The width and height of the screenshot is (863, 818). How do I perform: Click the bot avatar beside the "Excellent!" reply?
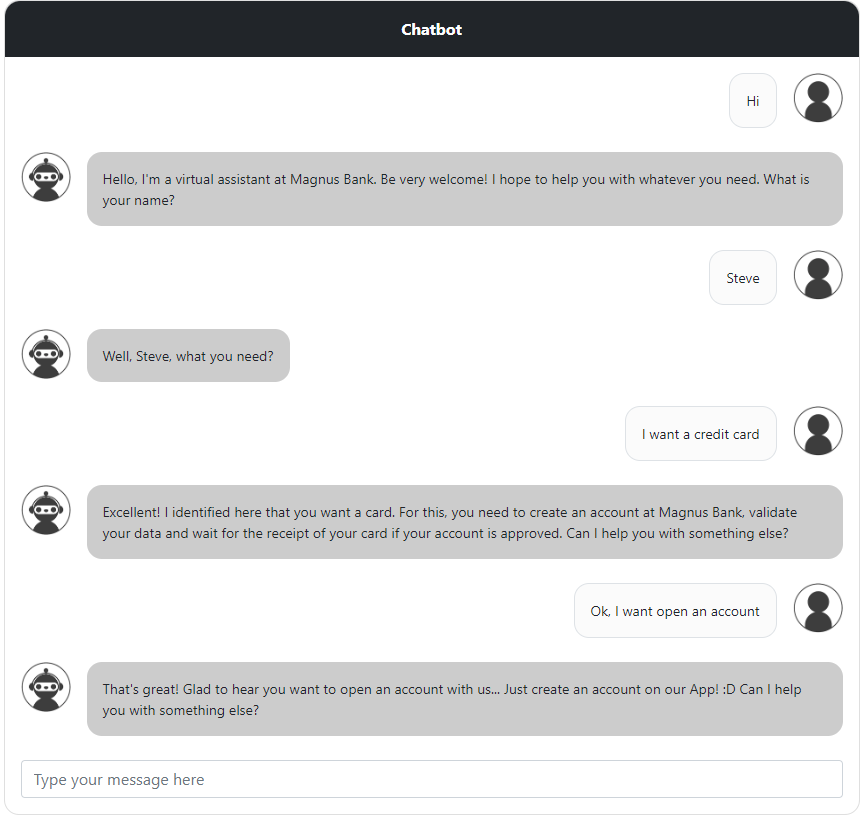[46, 510]
